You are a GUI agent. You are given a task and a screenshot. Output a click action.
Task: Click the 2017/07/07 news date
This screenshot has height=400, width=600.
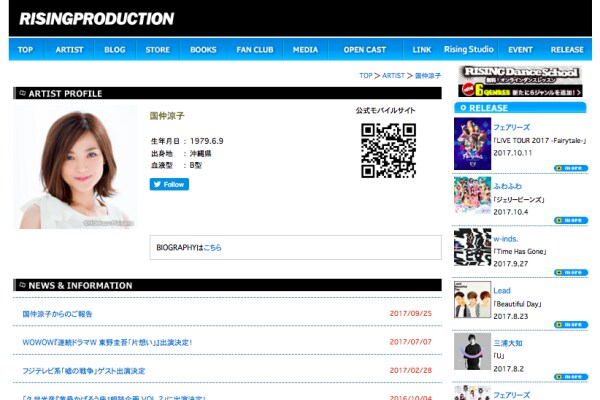tap(411, 342)
